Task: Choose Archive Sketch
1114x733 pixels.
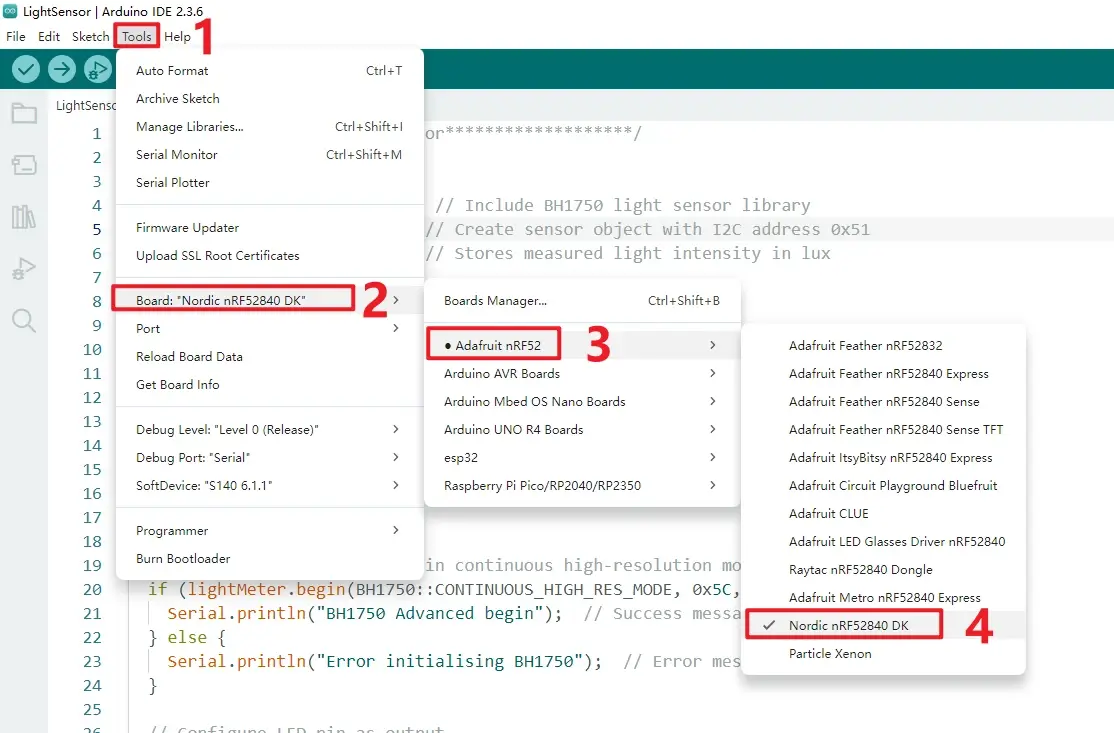Action: [x=270, y=99]
